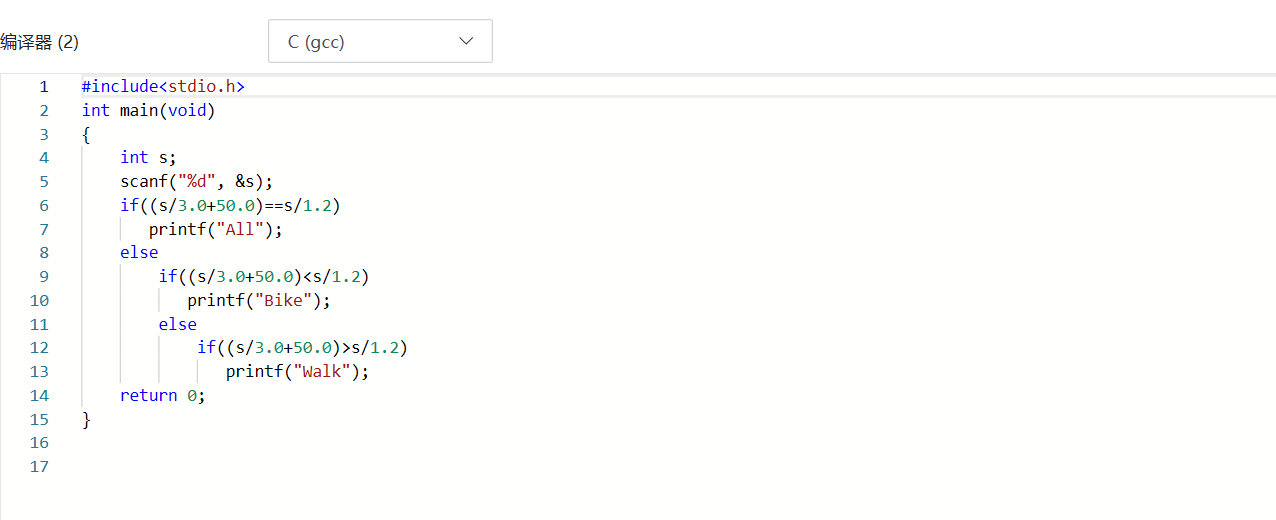Open the C (gcc) compiler dropdown
Image resolution: width=1276 pixels, height=520 pixels.
click(379, 41)
